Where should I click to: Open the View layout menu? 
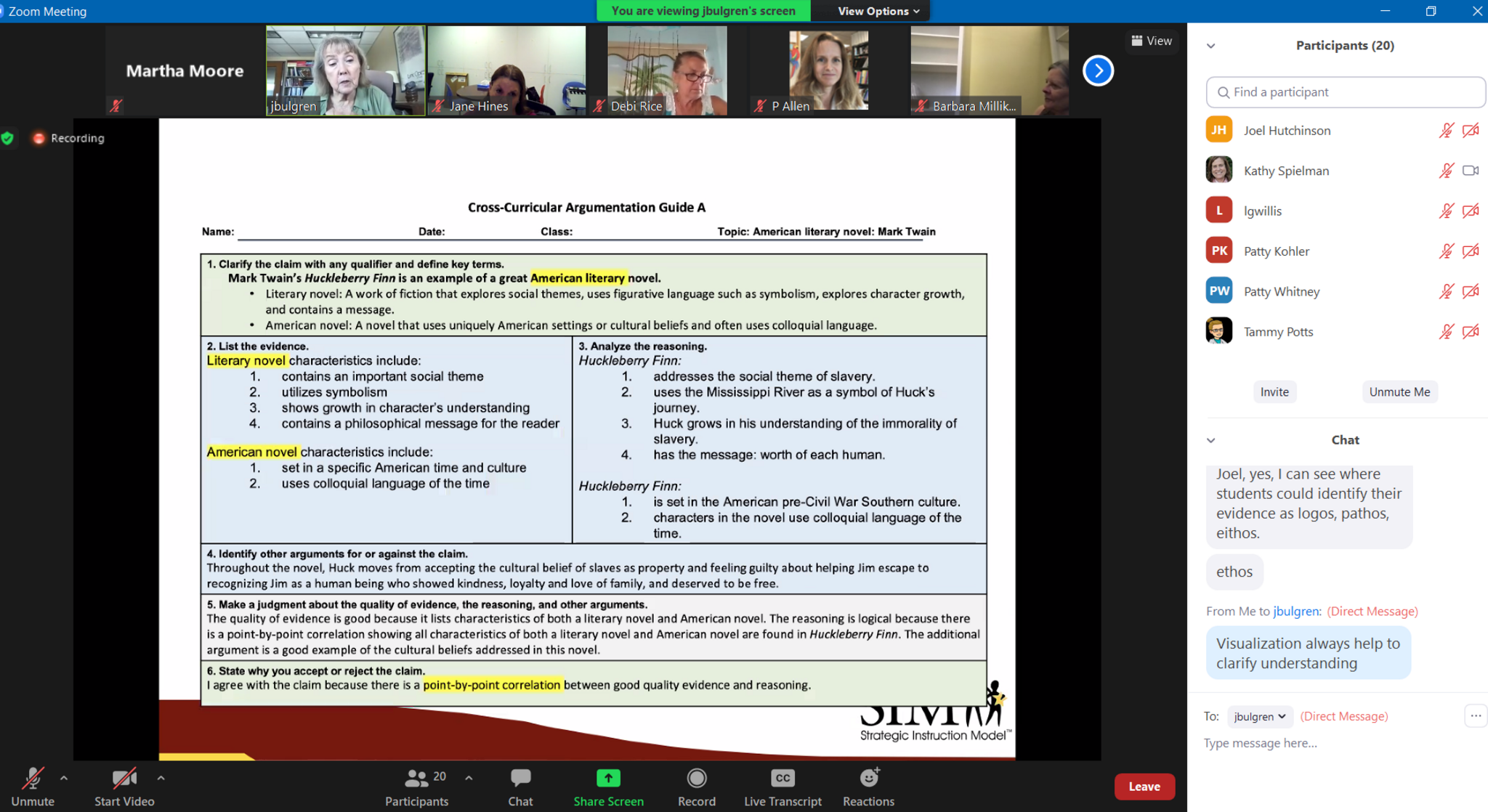click(x=1152, y=41)
